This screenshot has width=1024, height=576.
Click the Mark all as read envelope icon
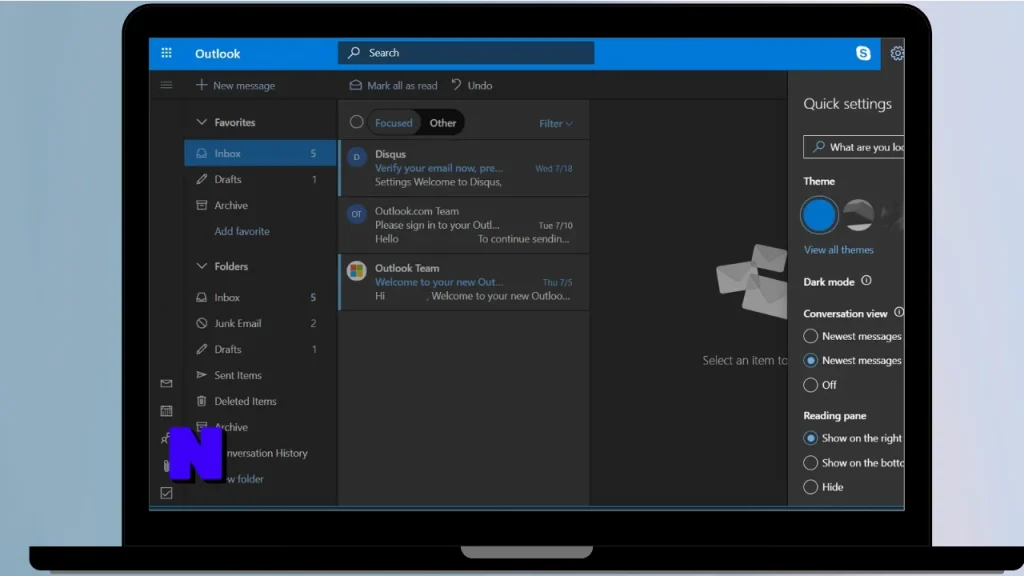coord(355,85)
